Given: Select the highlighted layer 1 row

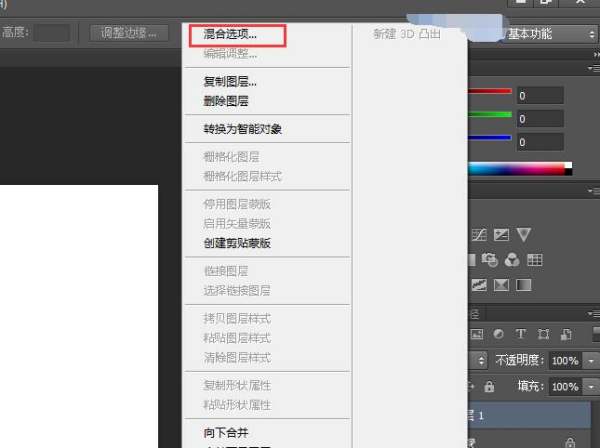Looking at the screenshot, I should coord(529,415).
